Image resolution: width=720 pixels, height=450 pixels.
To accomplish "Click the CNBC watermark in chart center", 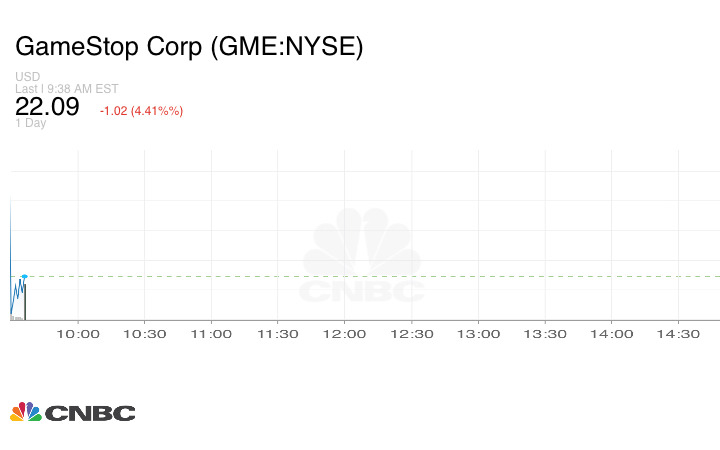I will click(363, 257).
